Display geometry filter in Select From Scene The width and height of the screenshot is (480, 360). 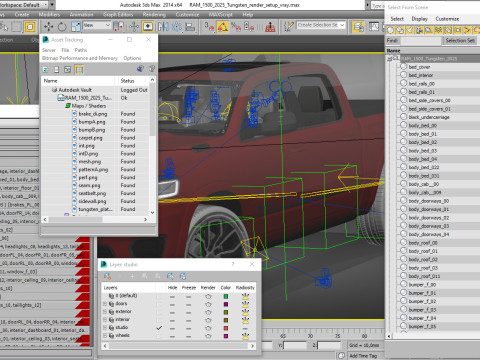coord(390,30)
